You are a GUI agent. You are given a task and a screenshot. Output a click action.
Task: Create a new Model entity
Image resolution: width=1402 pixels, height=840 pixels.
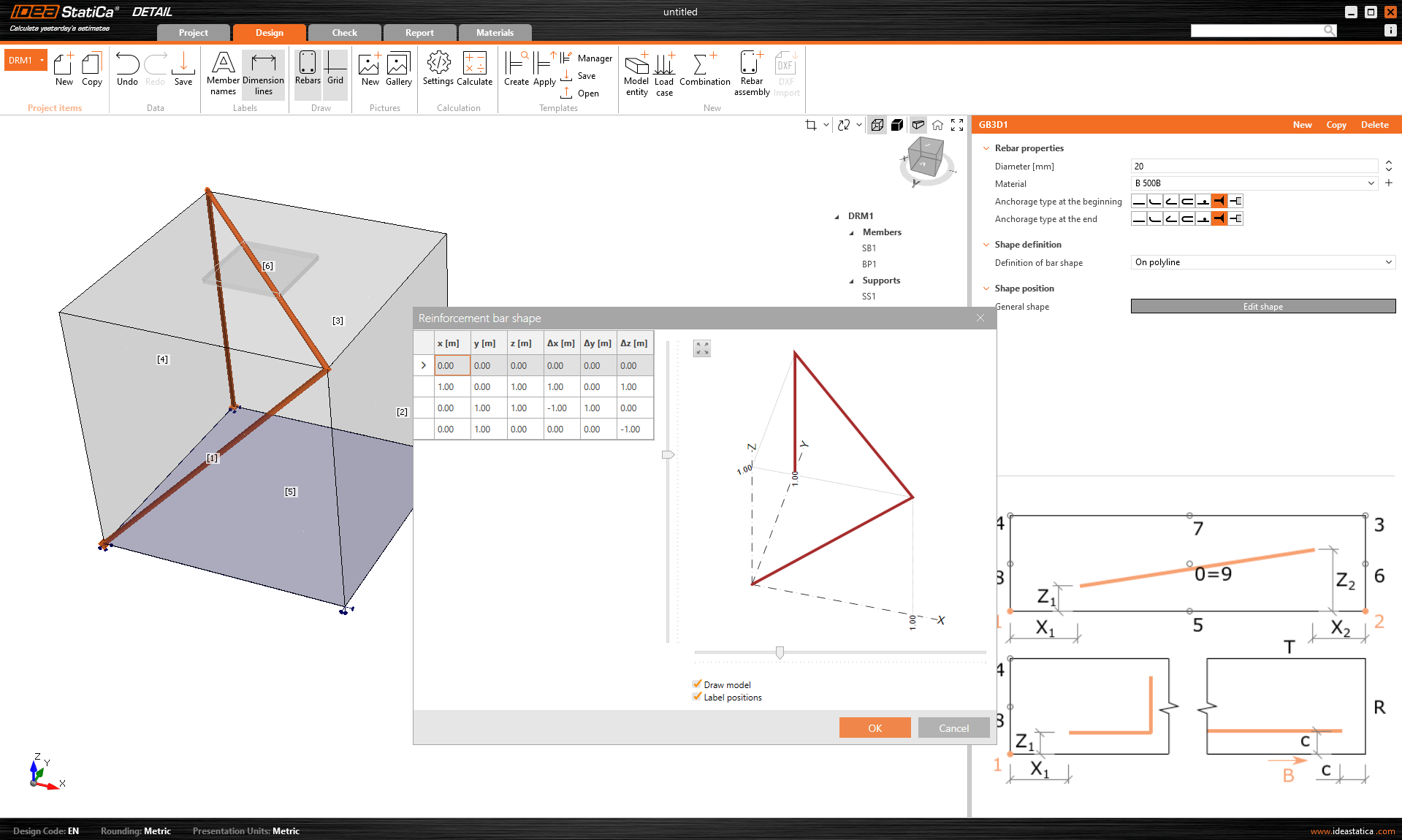pyautogui.click(x=636, y=73)
